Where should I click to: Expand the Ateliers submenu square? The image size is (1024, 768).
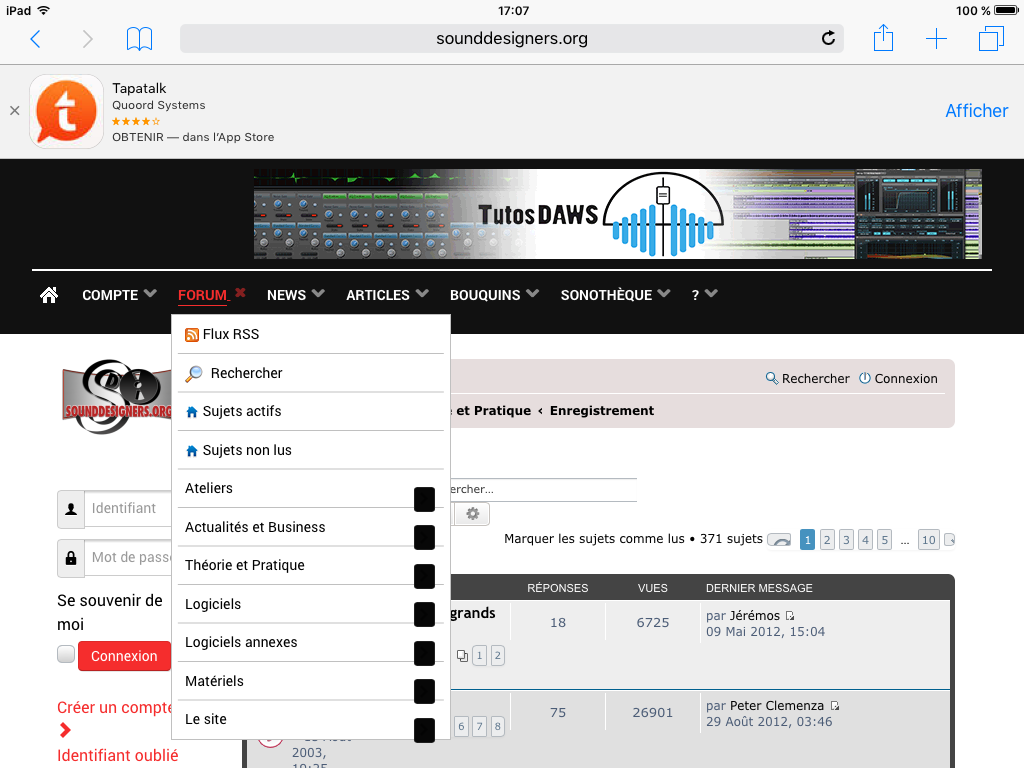click(424, 499)
